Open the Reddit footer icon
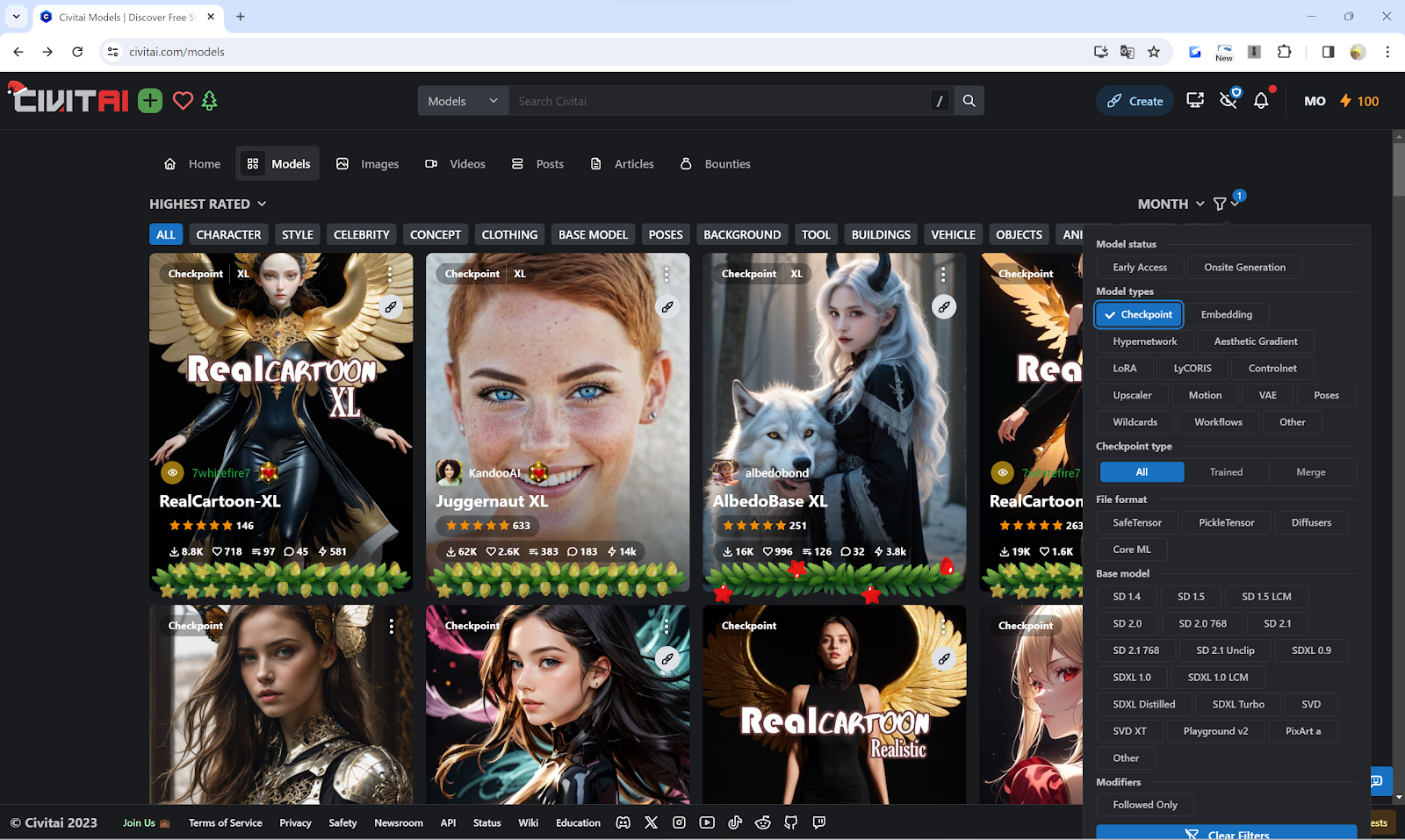1405x840 pixels. coord(763,822)
